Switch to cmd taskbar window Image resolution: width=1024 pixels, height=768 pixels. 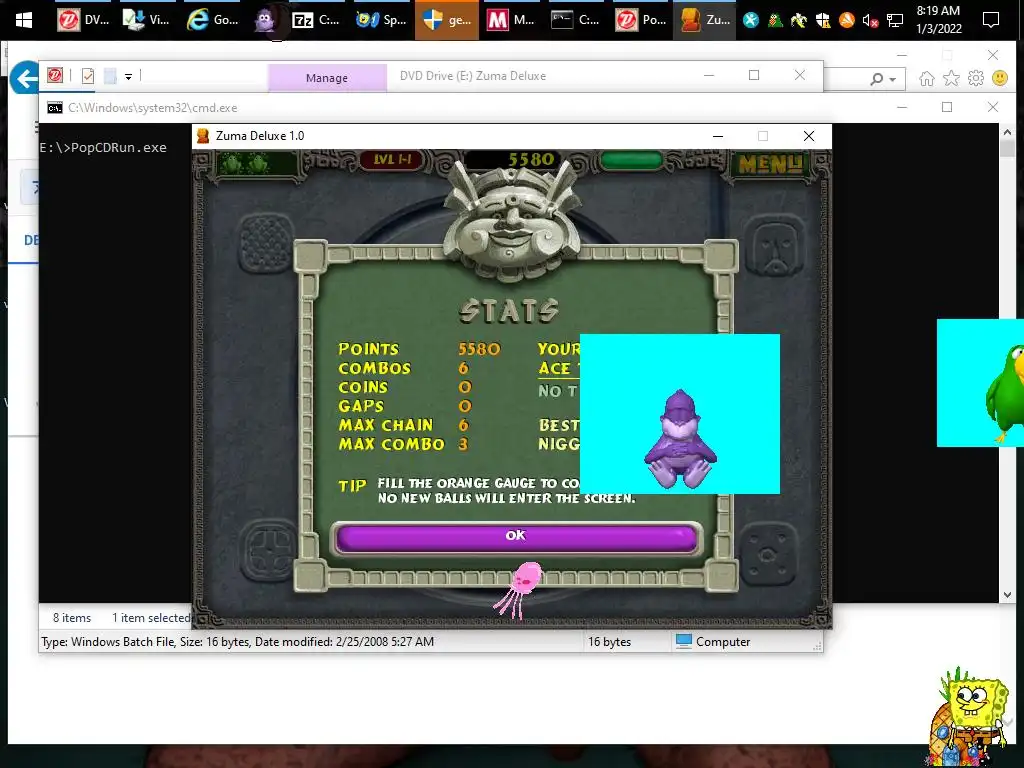576,20
